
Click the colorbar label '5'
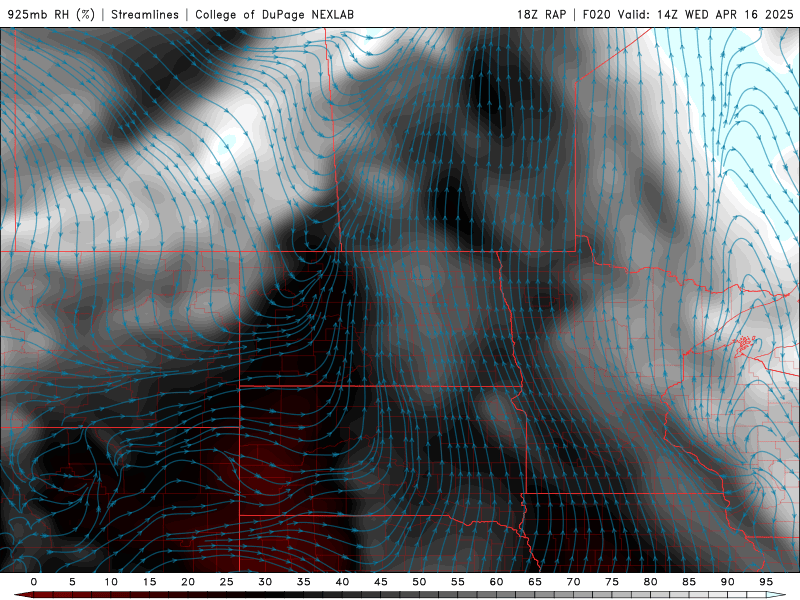coord(72,582)
